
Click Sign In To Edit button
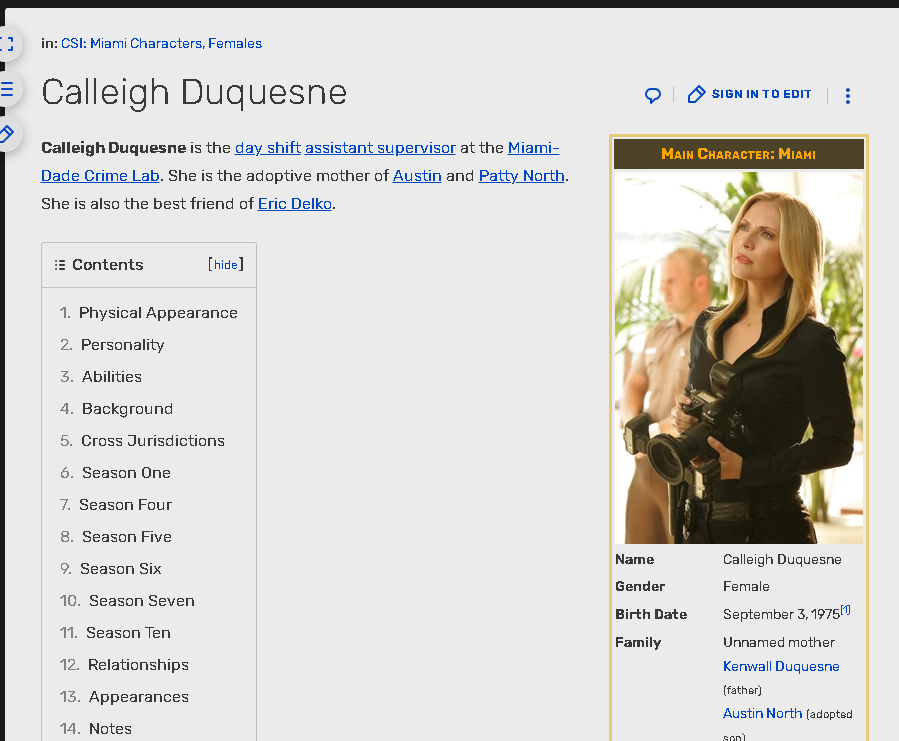pos(749,94)
